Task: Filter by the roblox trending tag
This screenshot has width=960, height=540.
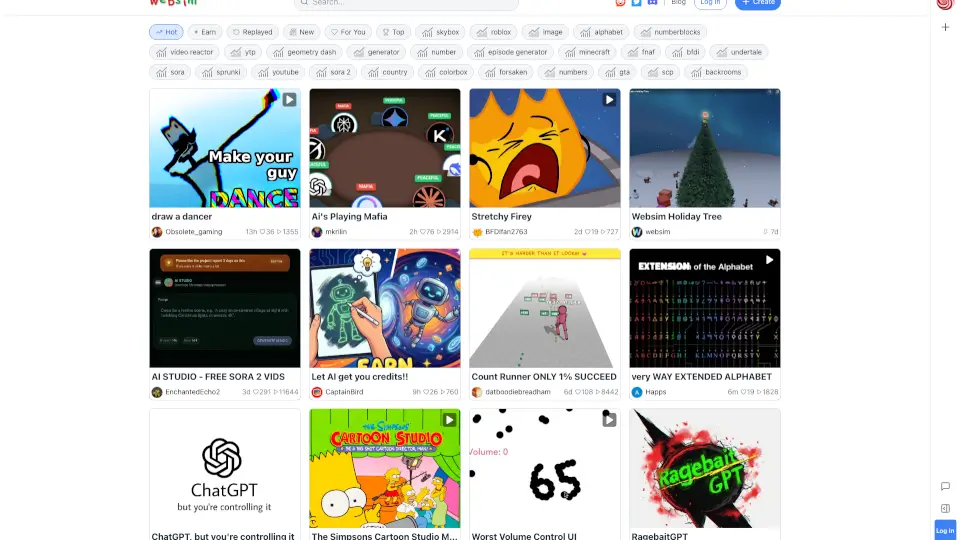Action: (494, 32)
